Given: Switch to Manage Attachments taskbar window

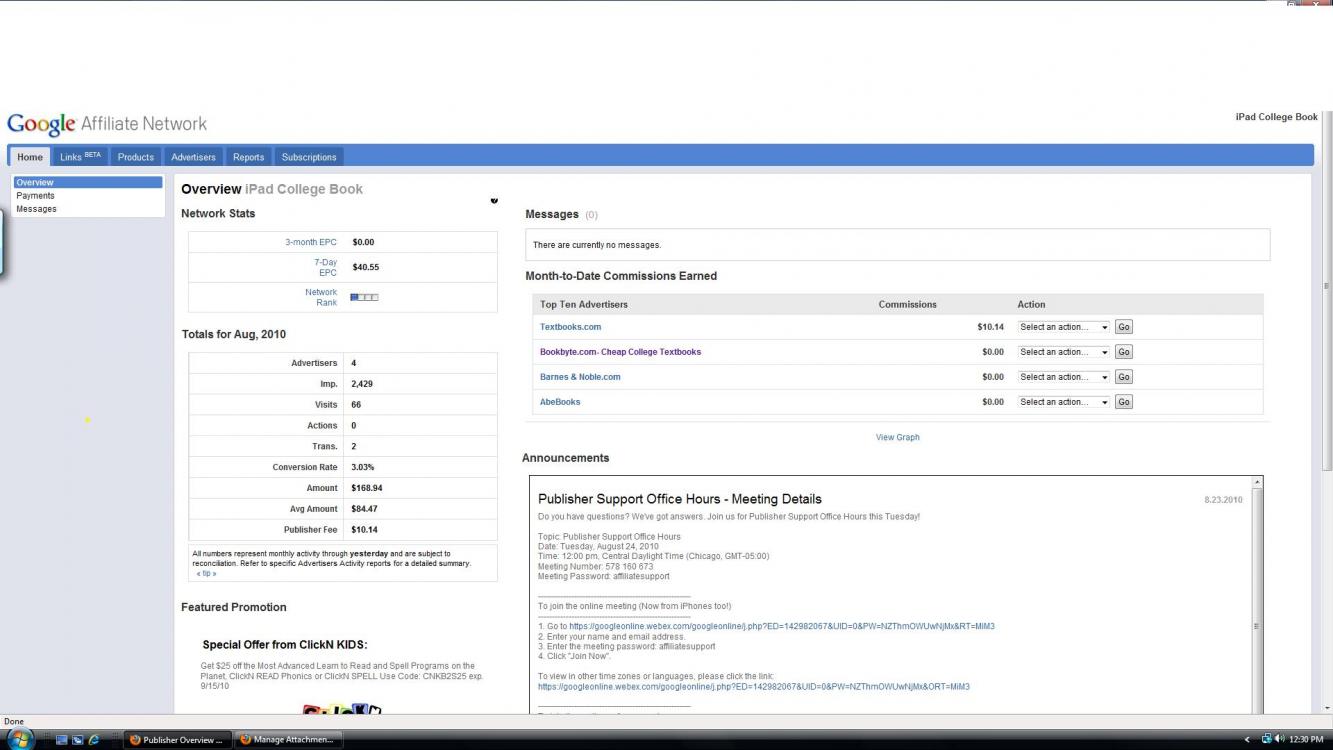Looking at the screenshot, I should click(x=286, y=740).
